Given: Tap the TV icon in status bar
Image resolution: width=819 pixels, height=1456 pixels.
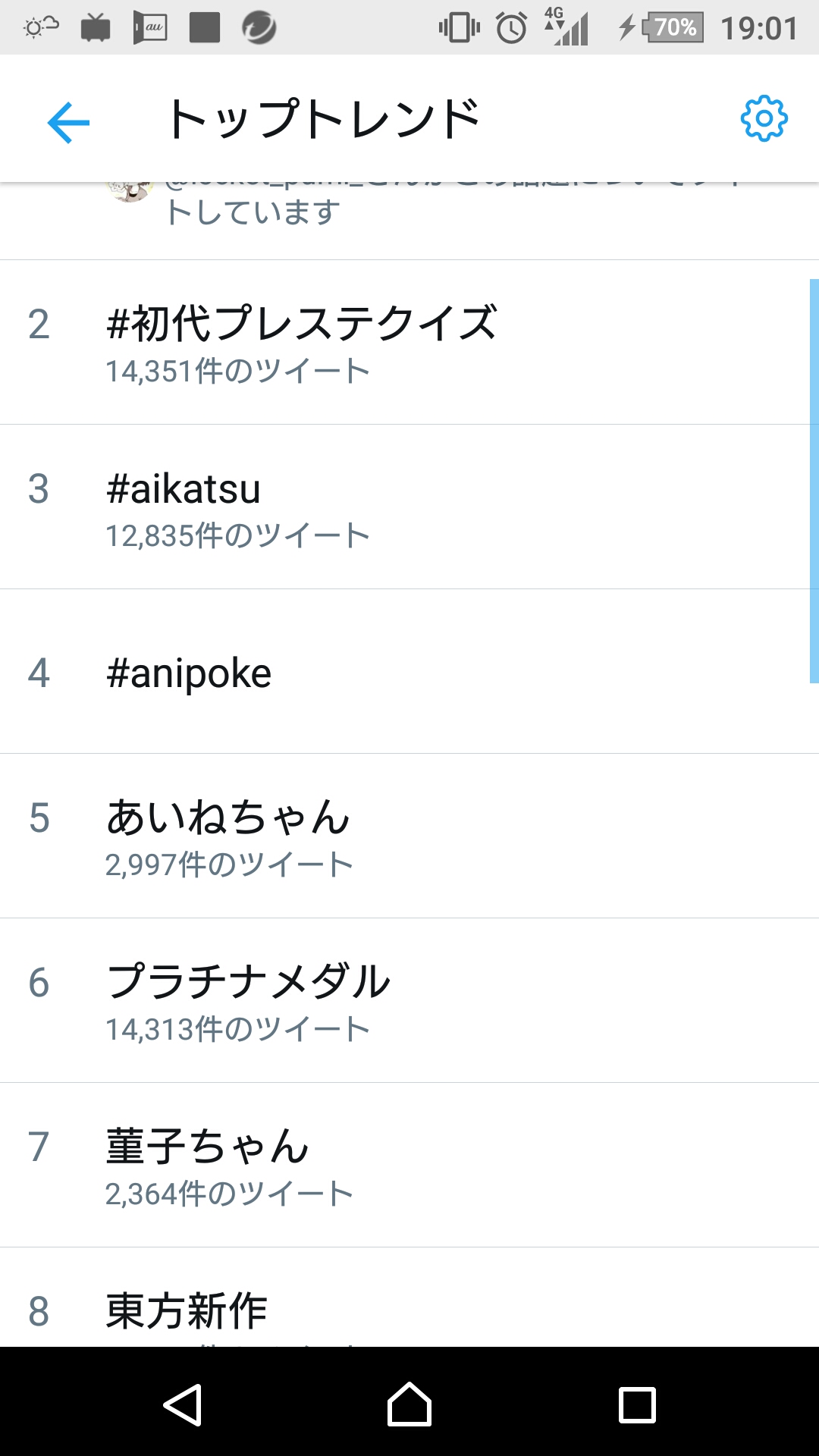Looking at the screenshot, I should point(96,29).
